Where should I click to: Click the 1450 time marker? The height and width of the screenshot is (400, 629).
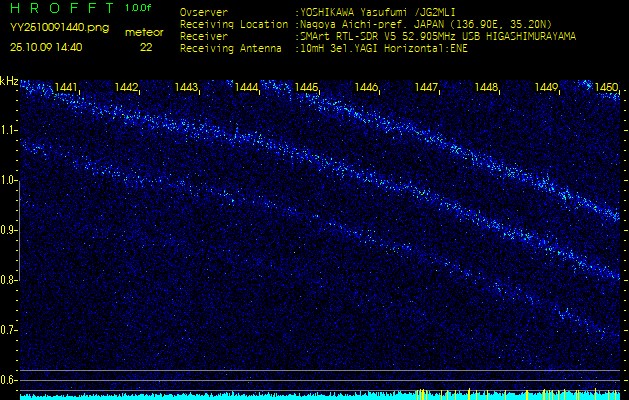point(606,88)
